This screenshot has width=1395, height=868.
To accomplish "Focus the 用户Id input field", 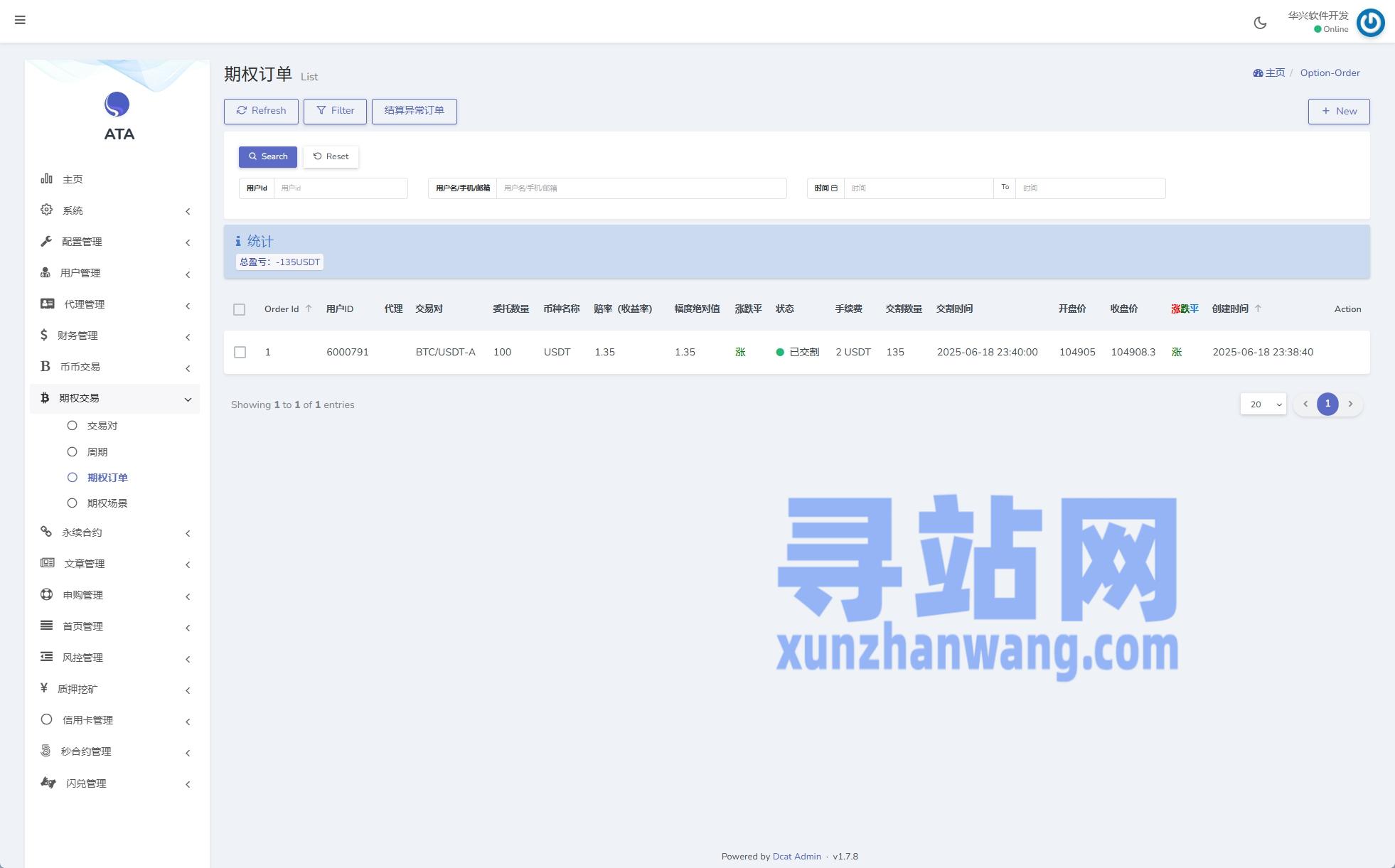I will 341,188.
